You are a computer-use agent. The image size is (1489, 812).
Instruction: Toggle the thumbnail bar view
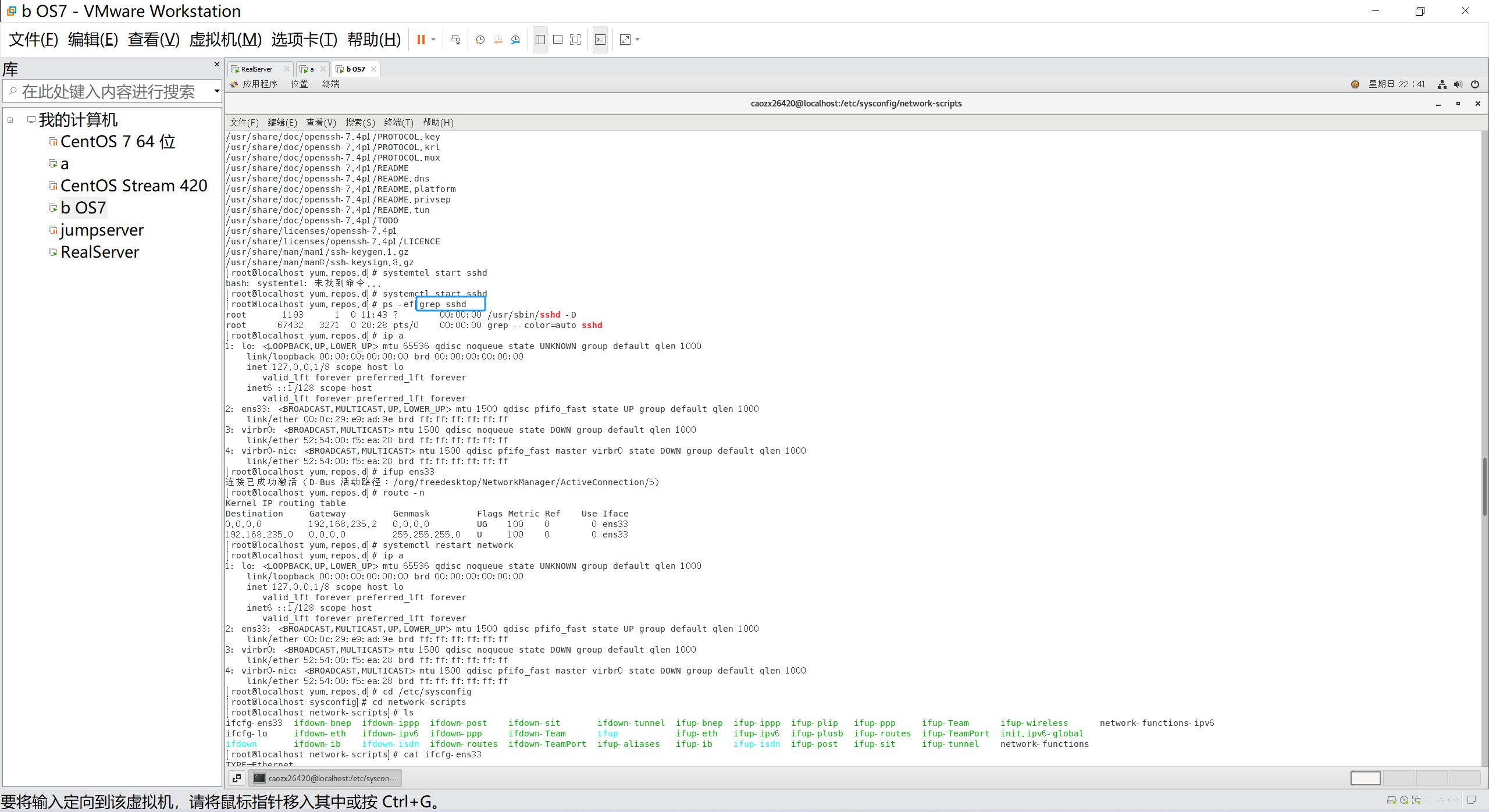coord(558,40)
